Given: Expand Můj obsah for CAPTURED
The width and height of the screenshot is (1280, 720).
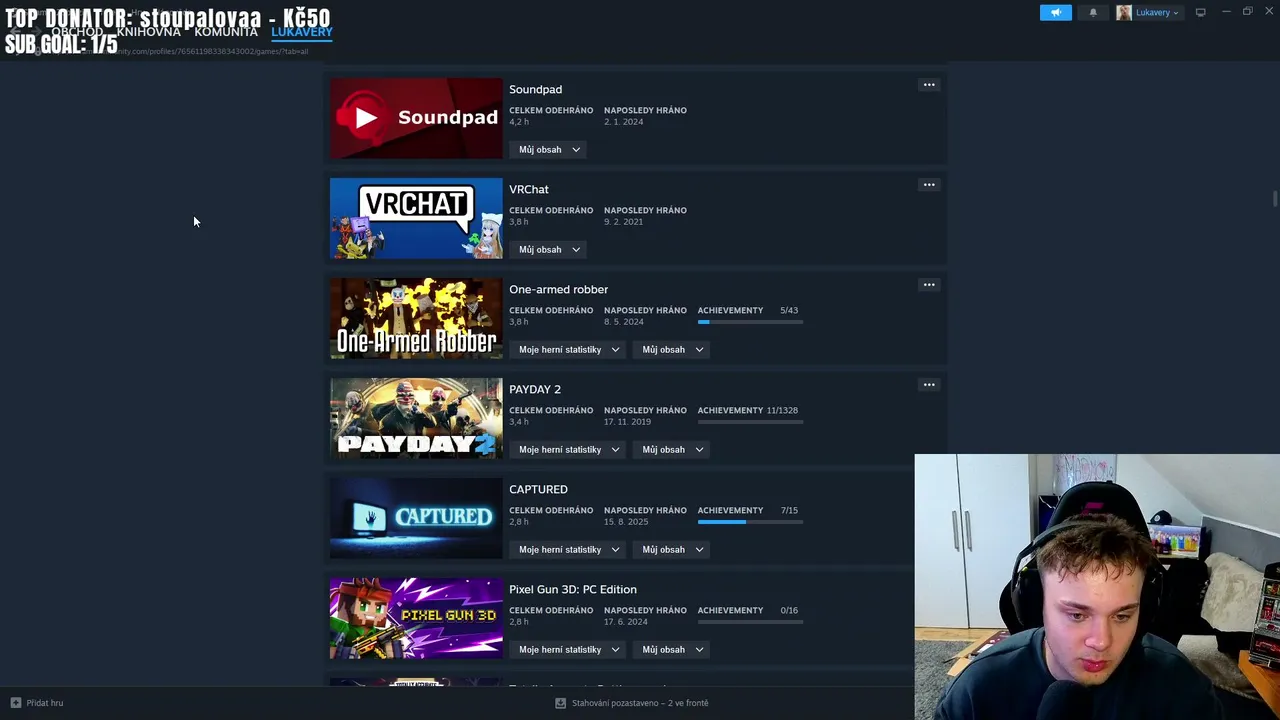Looking at the screenshot, I should click(x=673, y=550).
